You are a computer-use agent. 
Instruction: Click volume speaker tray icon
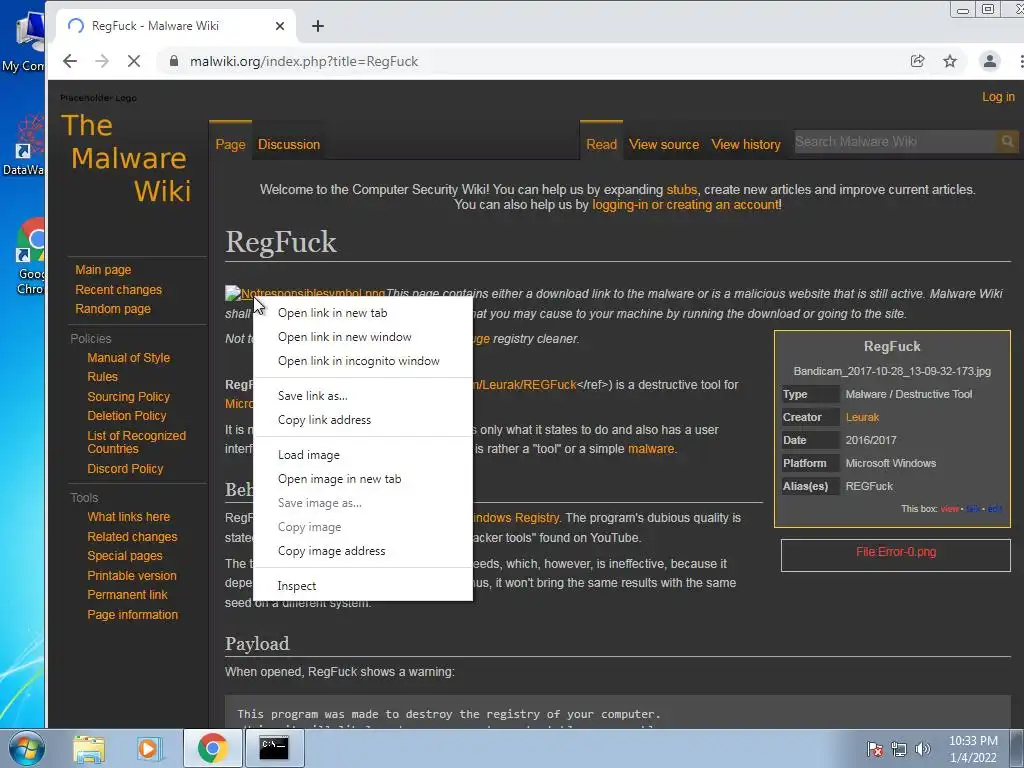coord(923,749)
